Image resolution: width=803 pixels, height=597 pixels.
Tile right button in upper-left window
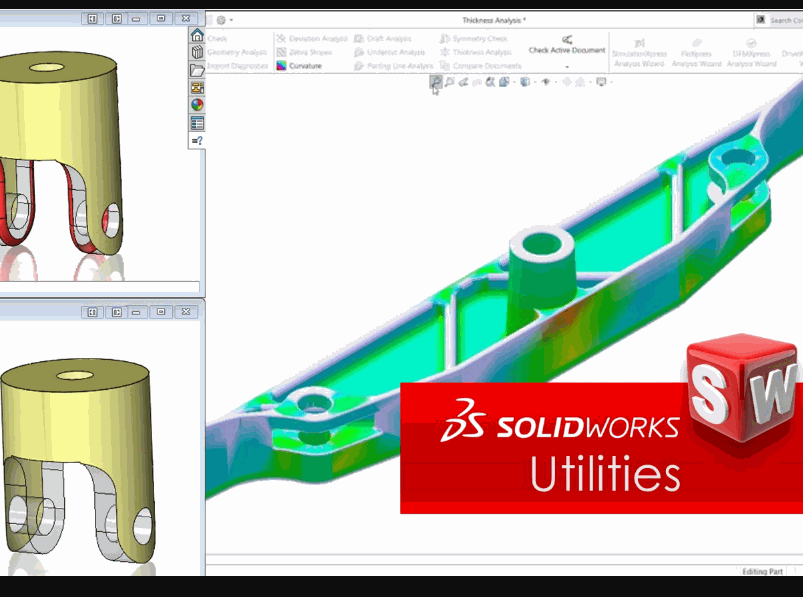(x=117, y=18)
